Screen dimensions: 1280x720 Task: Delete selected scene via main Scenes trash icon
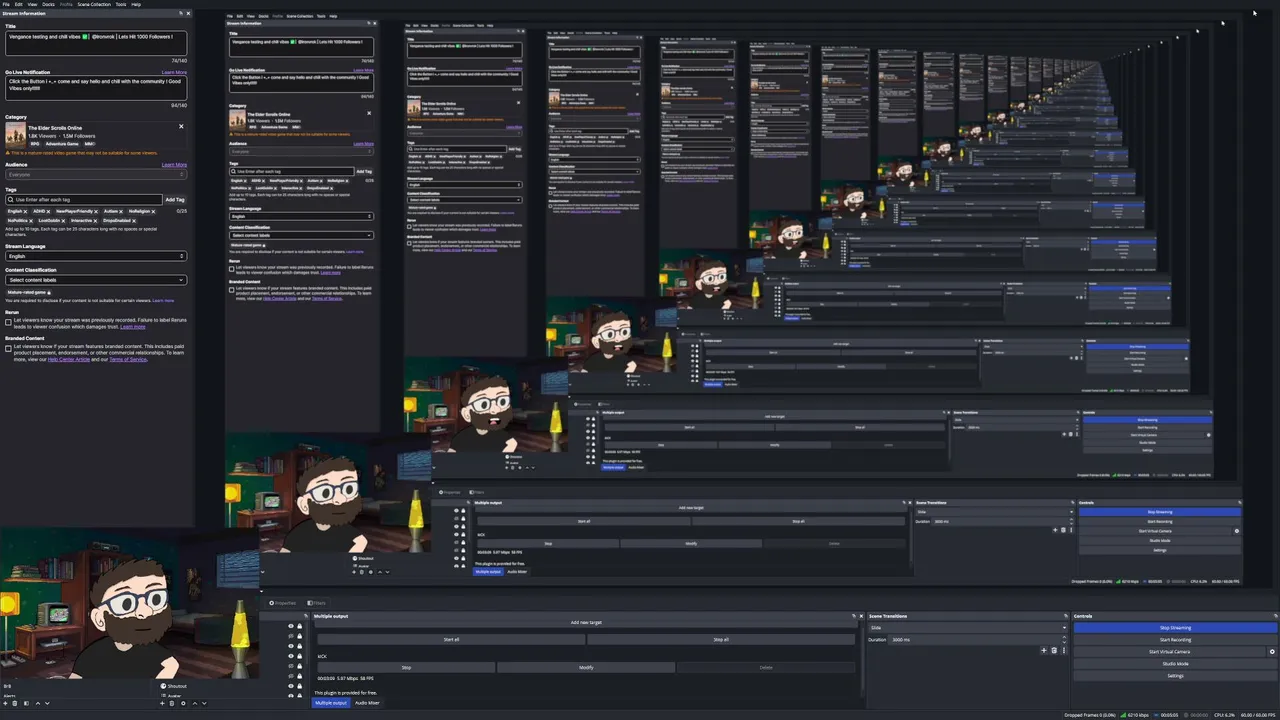point(15,703)
